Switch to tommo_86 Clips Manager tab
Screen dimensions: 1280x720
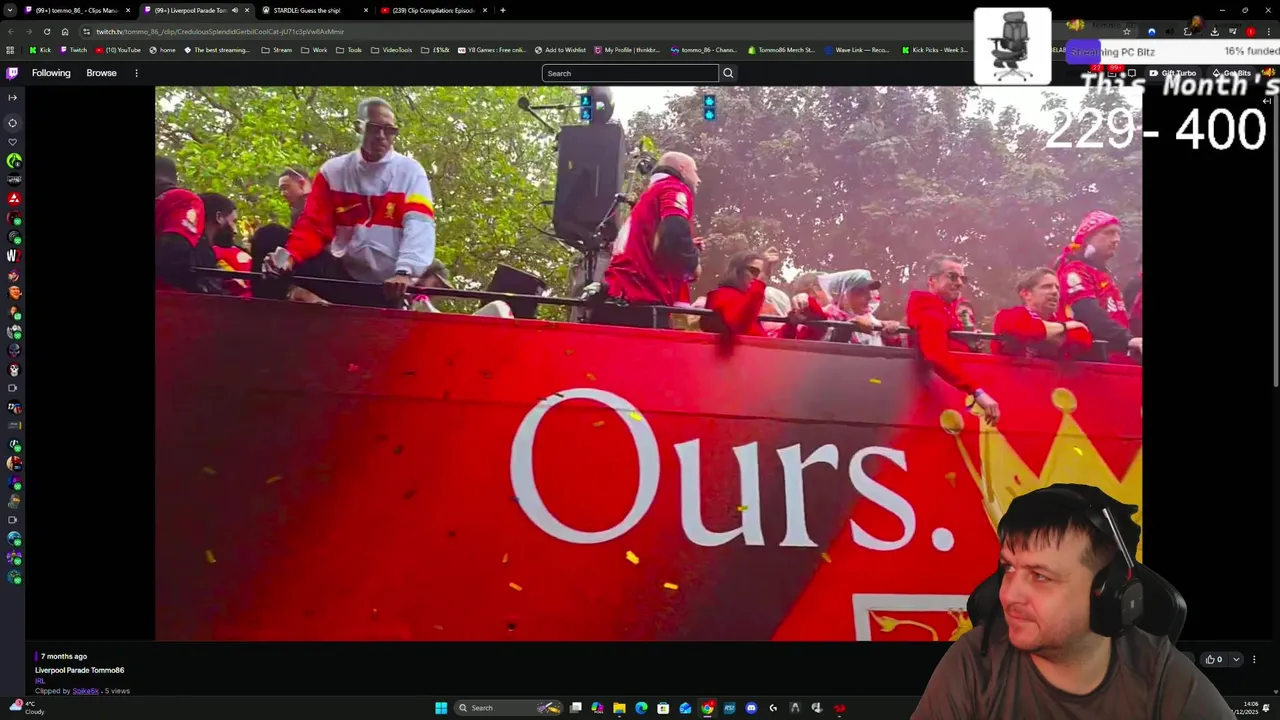pos(78,10)
